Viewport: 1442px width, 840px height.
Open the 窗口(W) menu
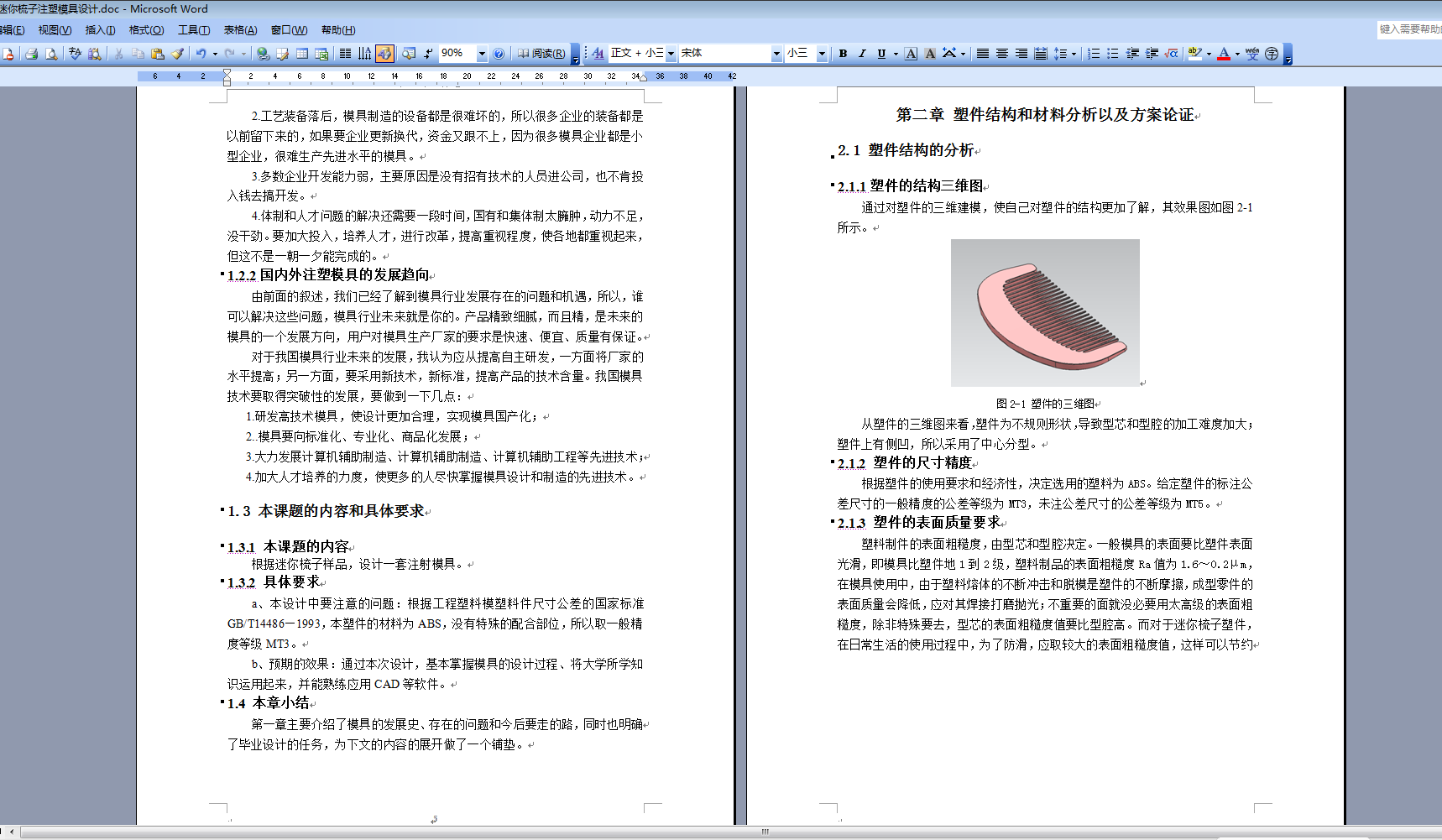pyautogui.click(x=289, y=30)
